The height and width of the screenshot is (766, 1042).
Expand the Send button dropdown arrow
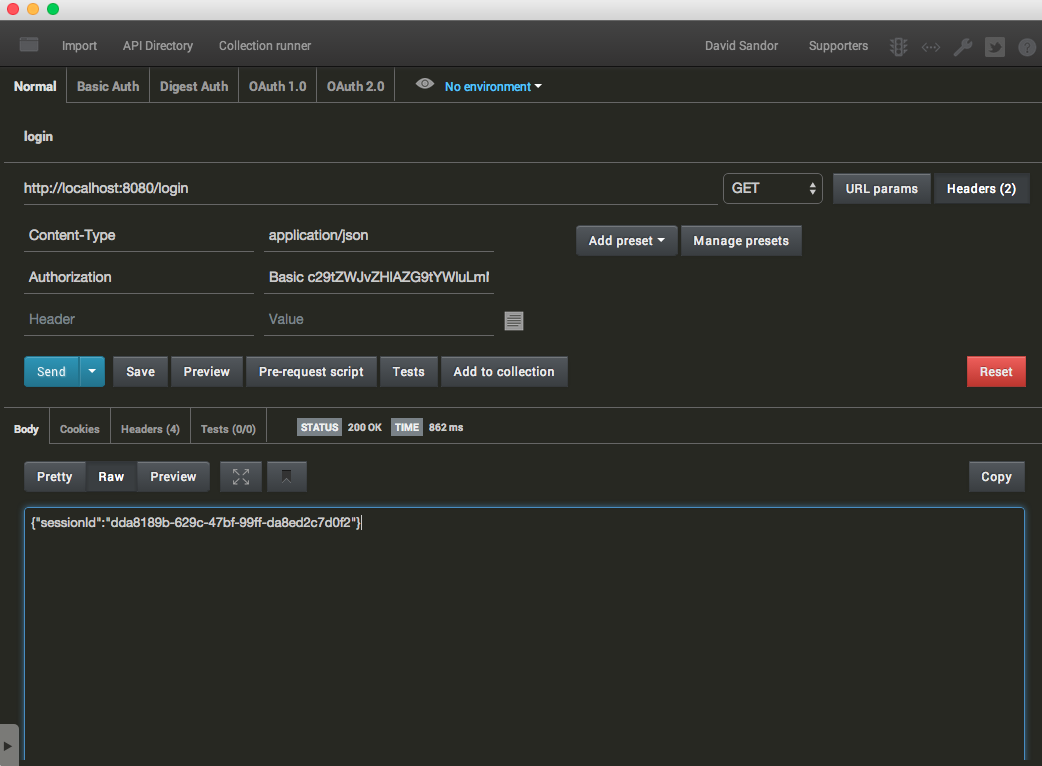tap(92, 371)
